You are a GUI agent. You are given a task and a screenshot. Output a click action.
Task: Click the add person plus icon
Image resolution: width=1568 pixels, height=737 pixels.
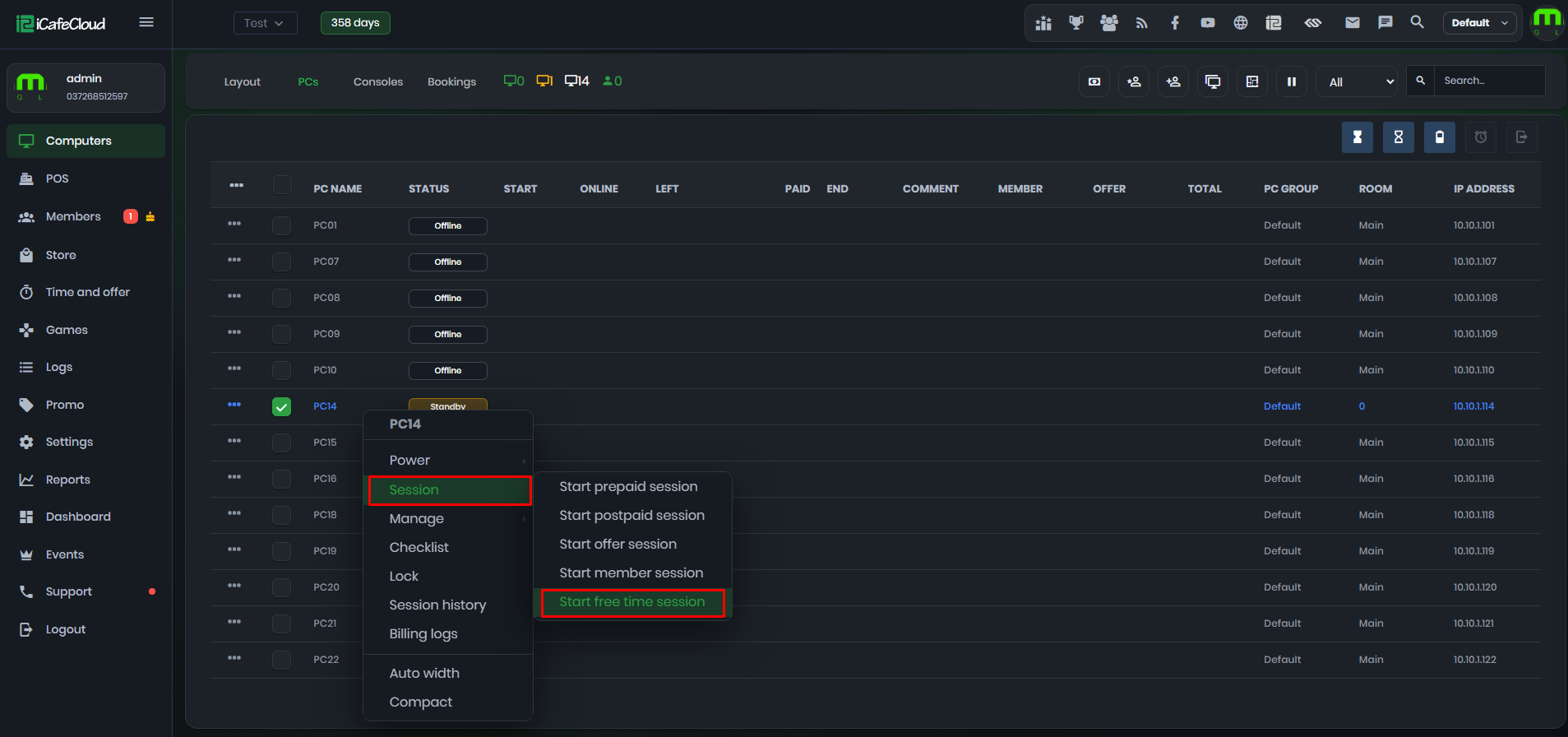click(1173, 81)
